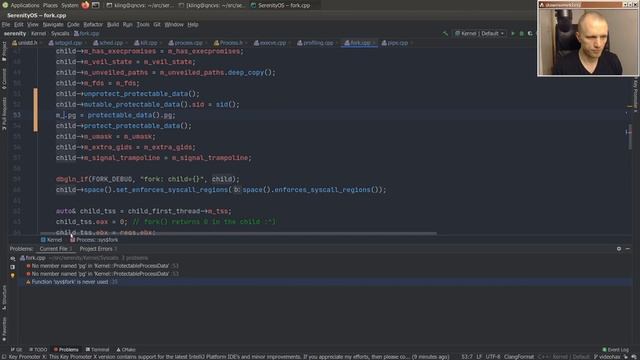This screenshot has height=360, width=640.
Task: Open the File menu
Action: pos(6,24)
